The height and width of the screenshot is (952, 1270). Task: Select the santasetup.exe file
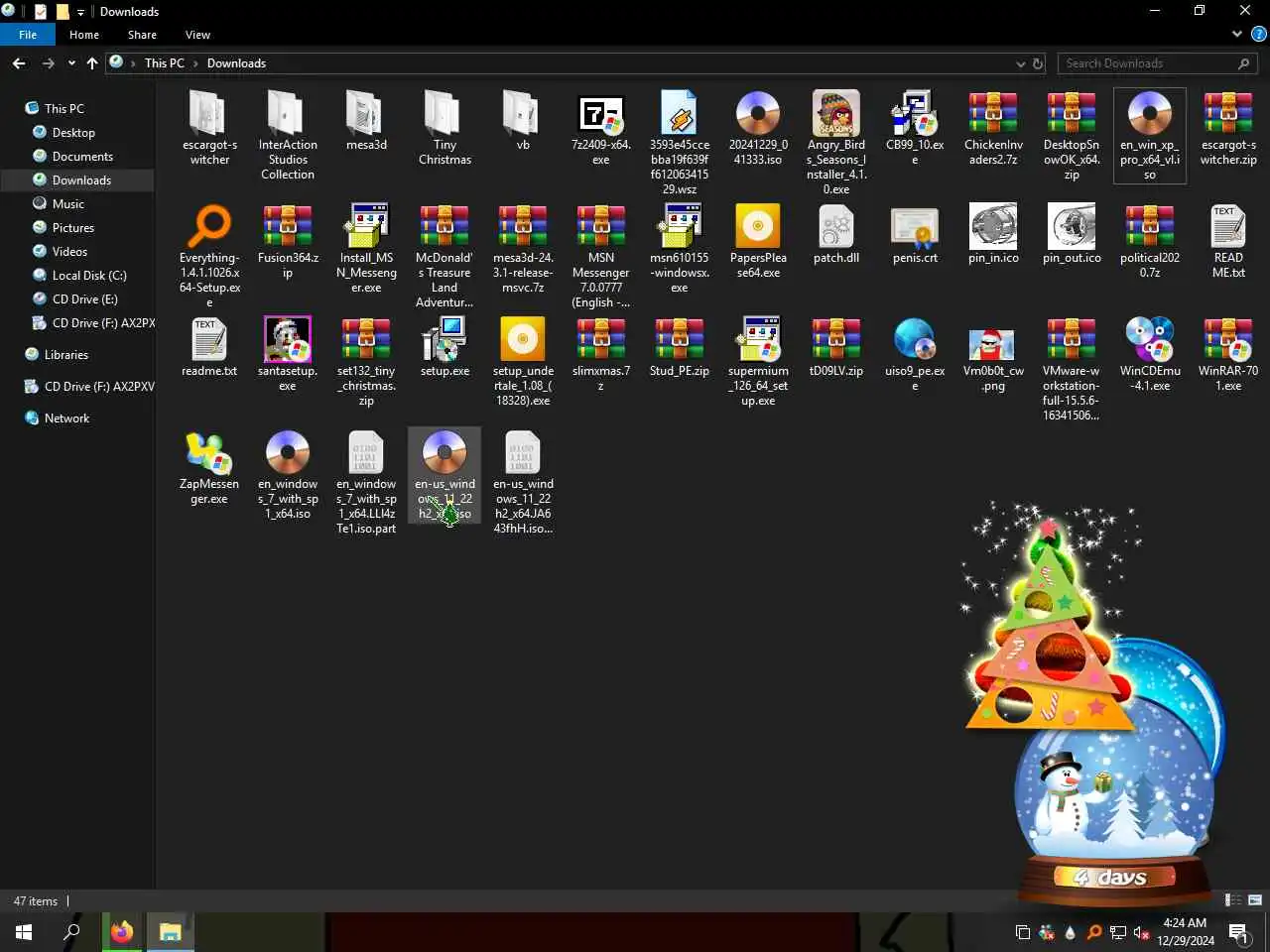tap(288, 354)
